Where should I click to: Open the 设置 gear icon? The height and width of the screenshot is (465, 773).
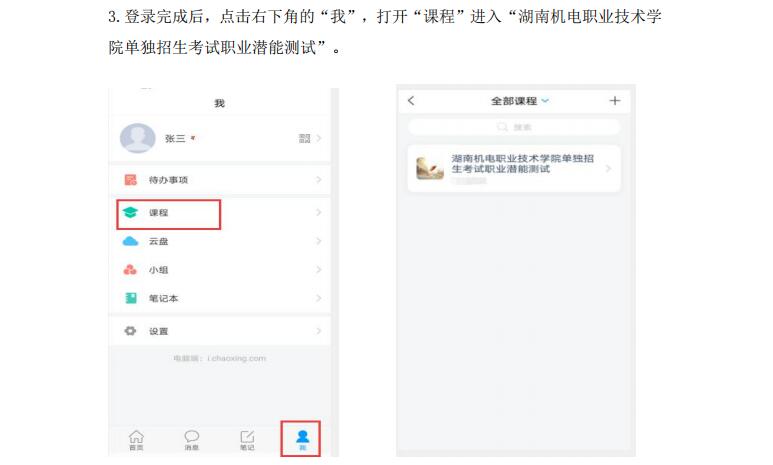click(130, 331)
